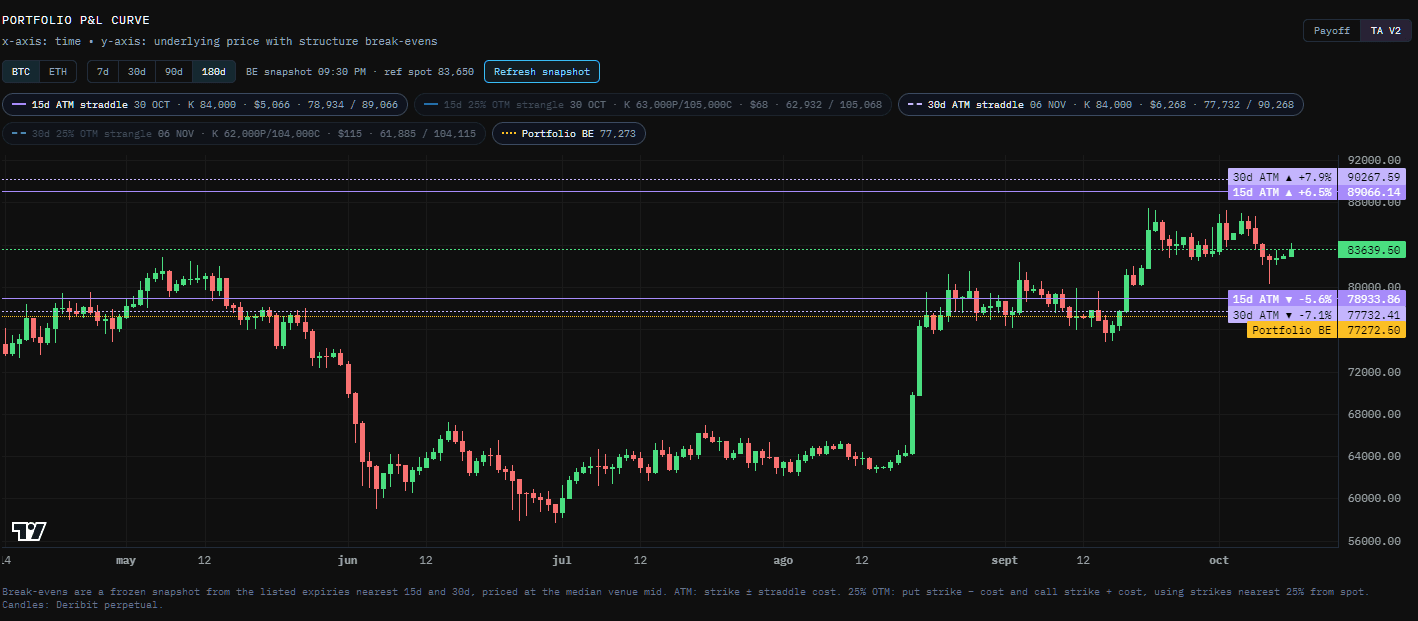Click the 30d ATM -7.1% price line label
1418x621 pixels.
pos(1282,315)
